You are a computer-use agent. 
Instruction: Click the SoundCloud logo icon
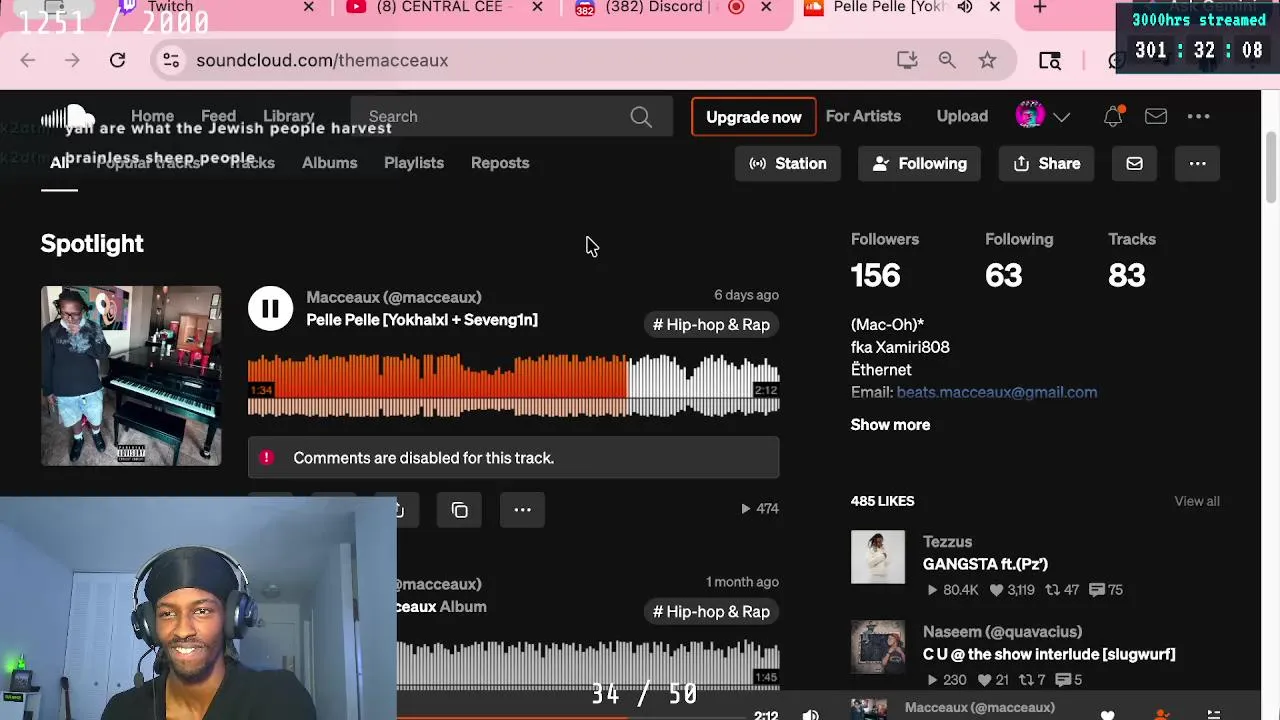[67, 117]
